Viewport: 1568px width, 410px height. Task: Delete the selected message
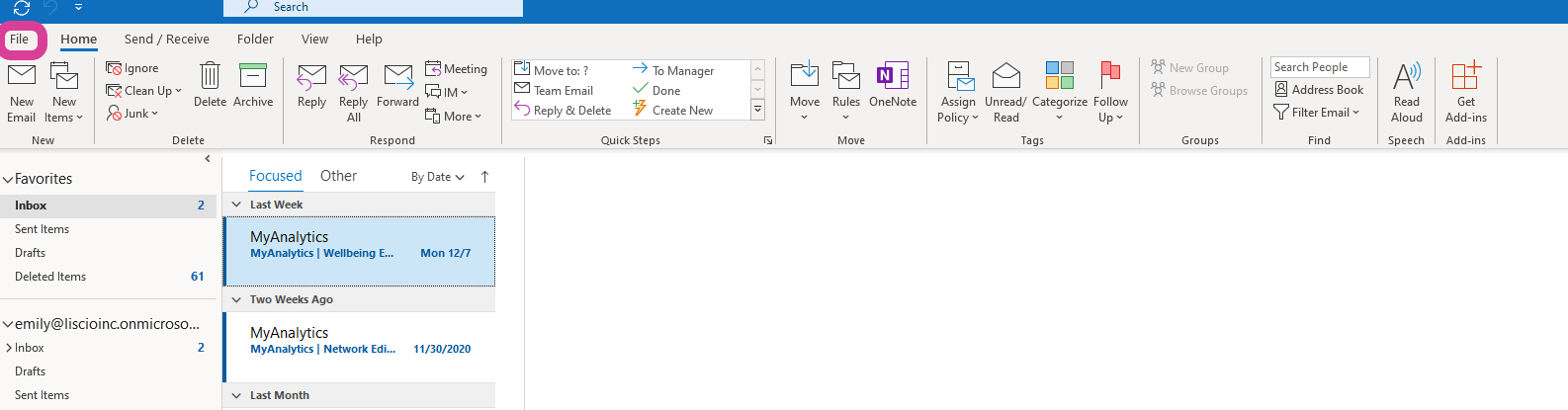pyautogui.click(x=210, y=86)
